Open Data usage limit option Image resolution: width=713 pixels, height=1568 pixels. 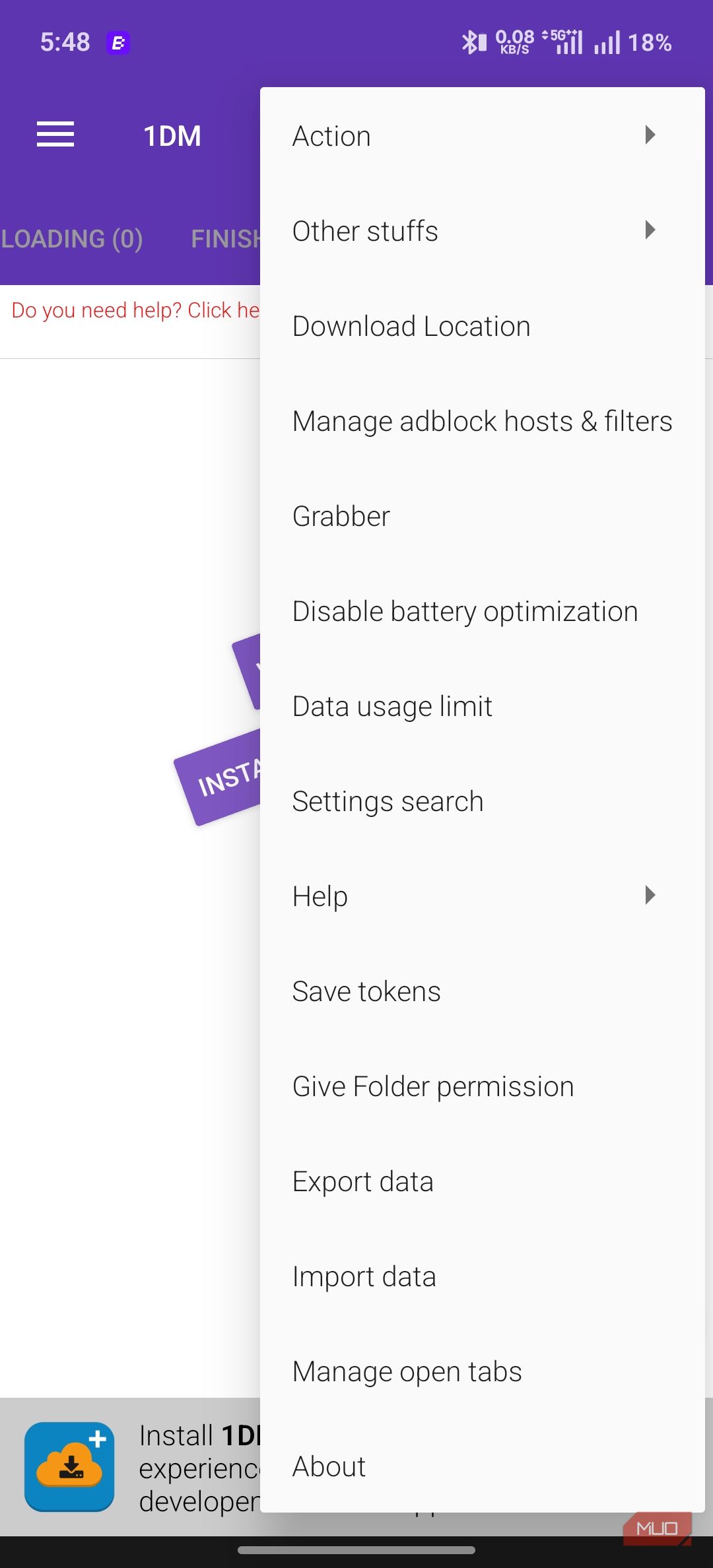pyautogui.click(x=483, y=706)
